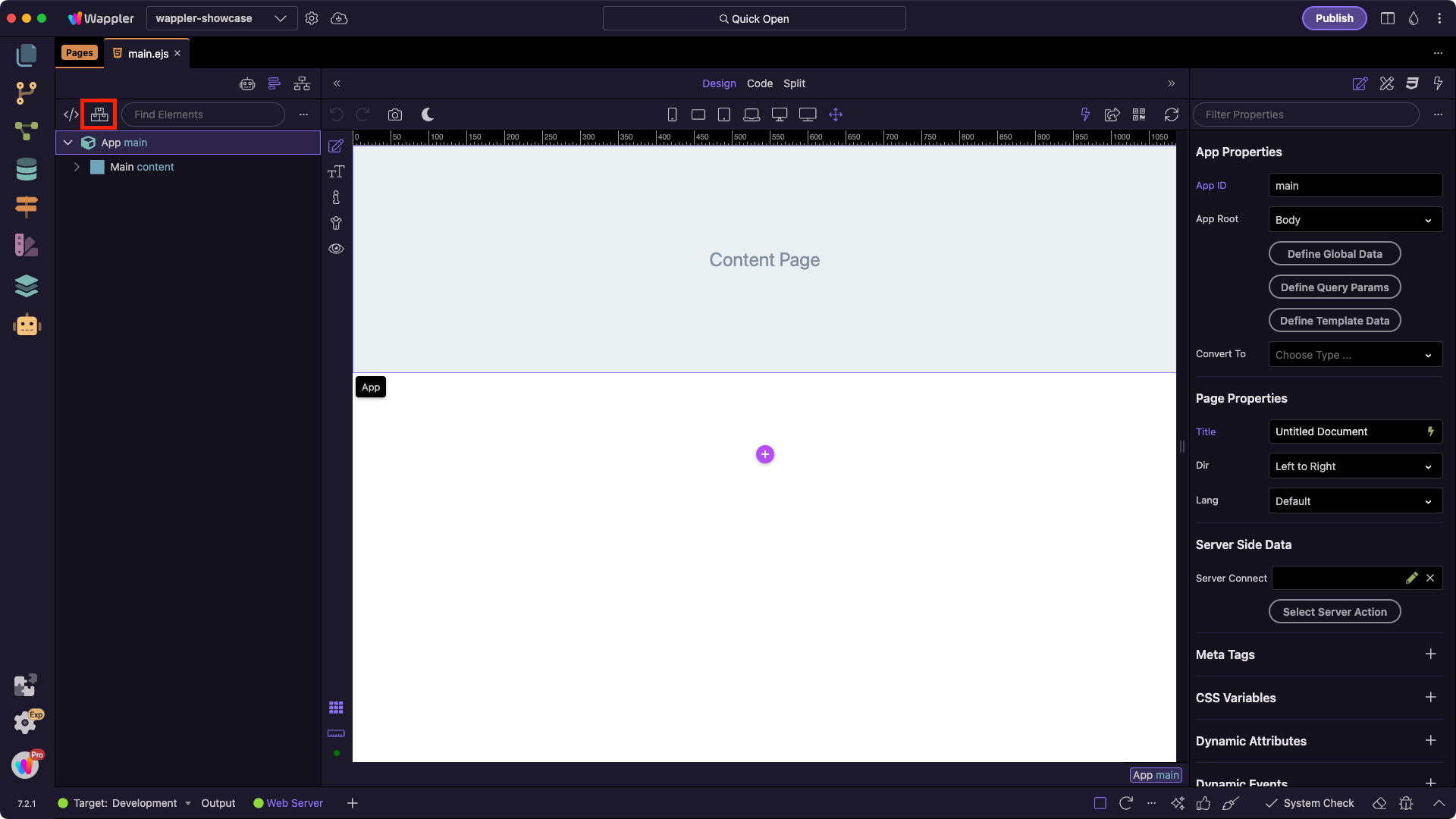Click the refresh design view icon
The width and height of the screenshot is (1456, 819).
(1172, 115)
